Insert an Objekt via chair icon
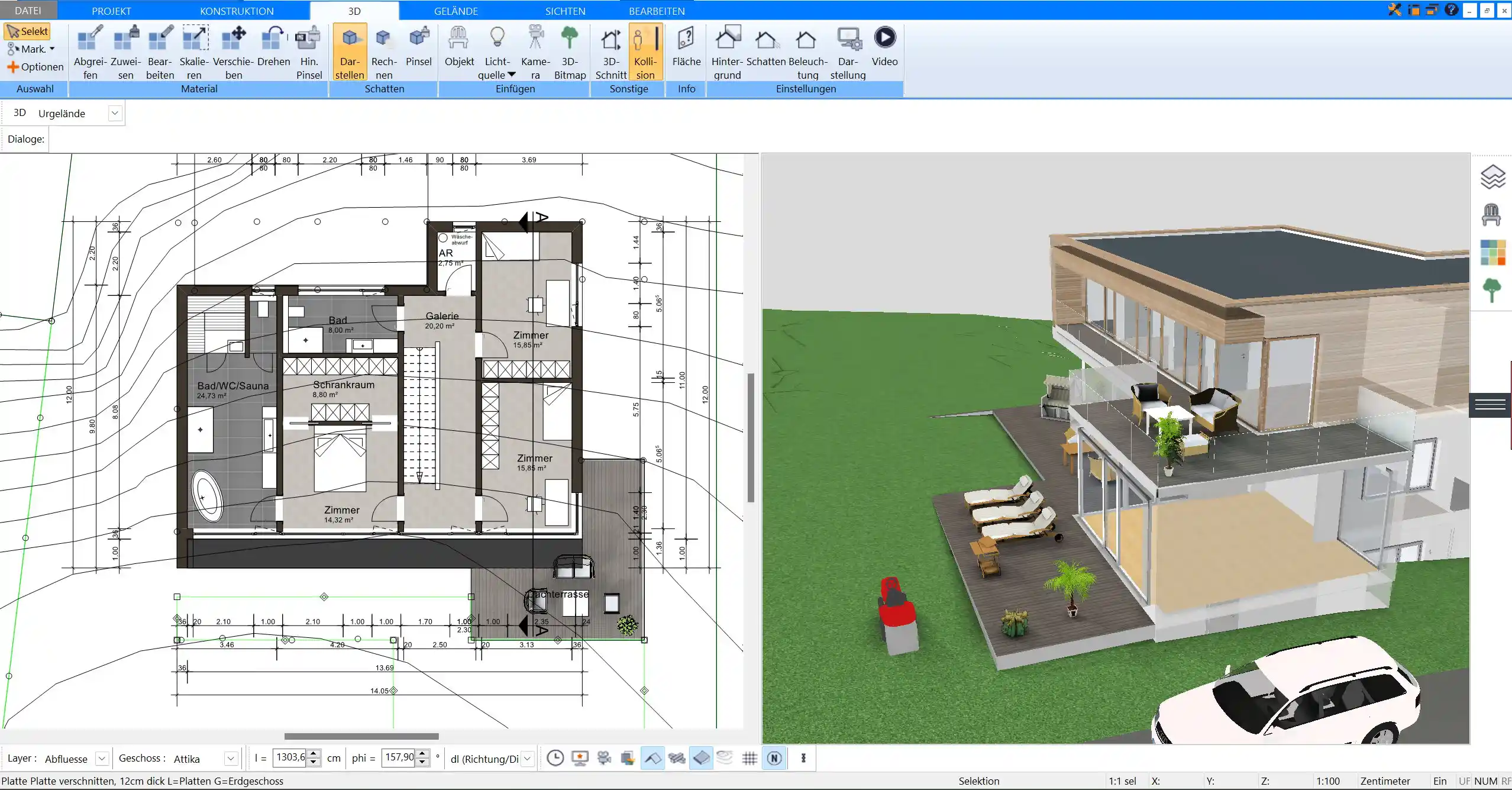This screenshot has height=790, width=1512. coord(459,46)
